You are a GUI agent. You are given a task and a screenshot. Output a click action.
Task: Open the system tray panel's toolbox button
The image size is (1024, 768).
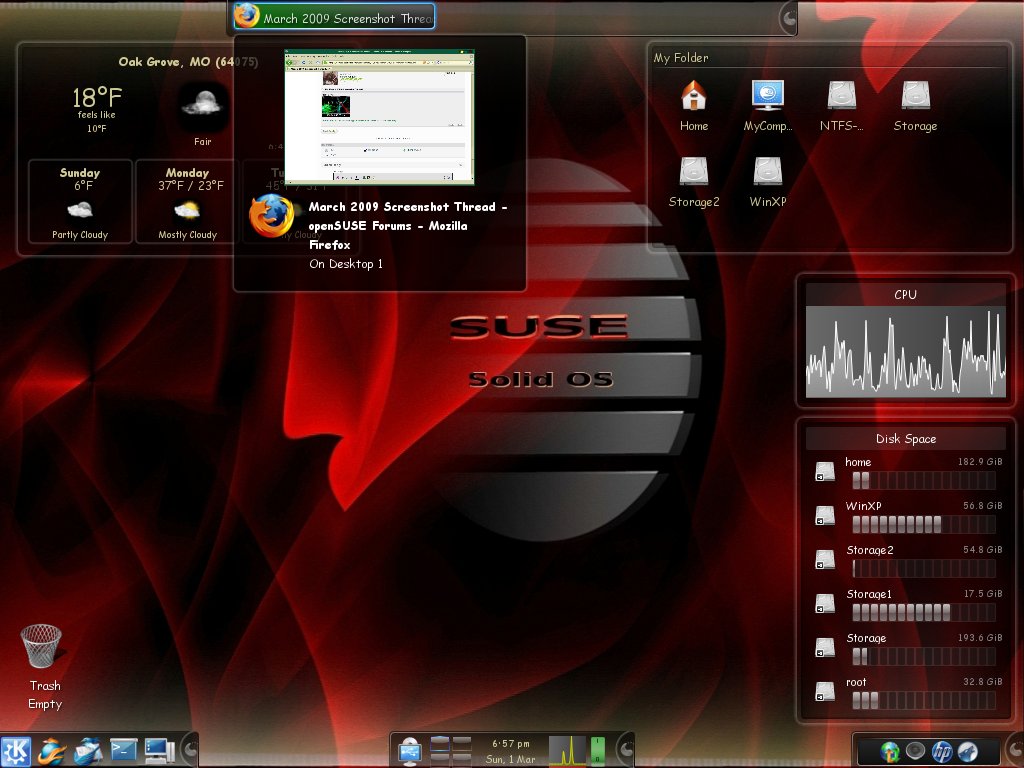click(x=1015, y=750)
